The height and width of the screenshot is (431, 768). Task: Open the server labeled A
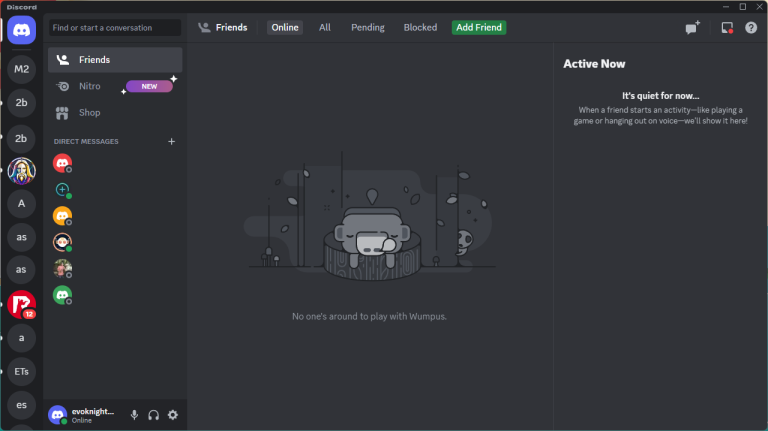pos(21,204)
